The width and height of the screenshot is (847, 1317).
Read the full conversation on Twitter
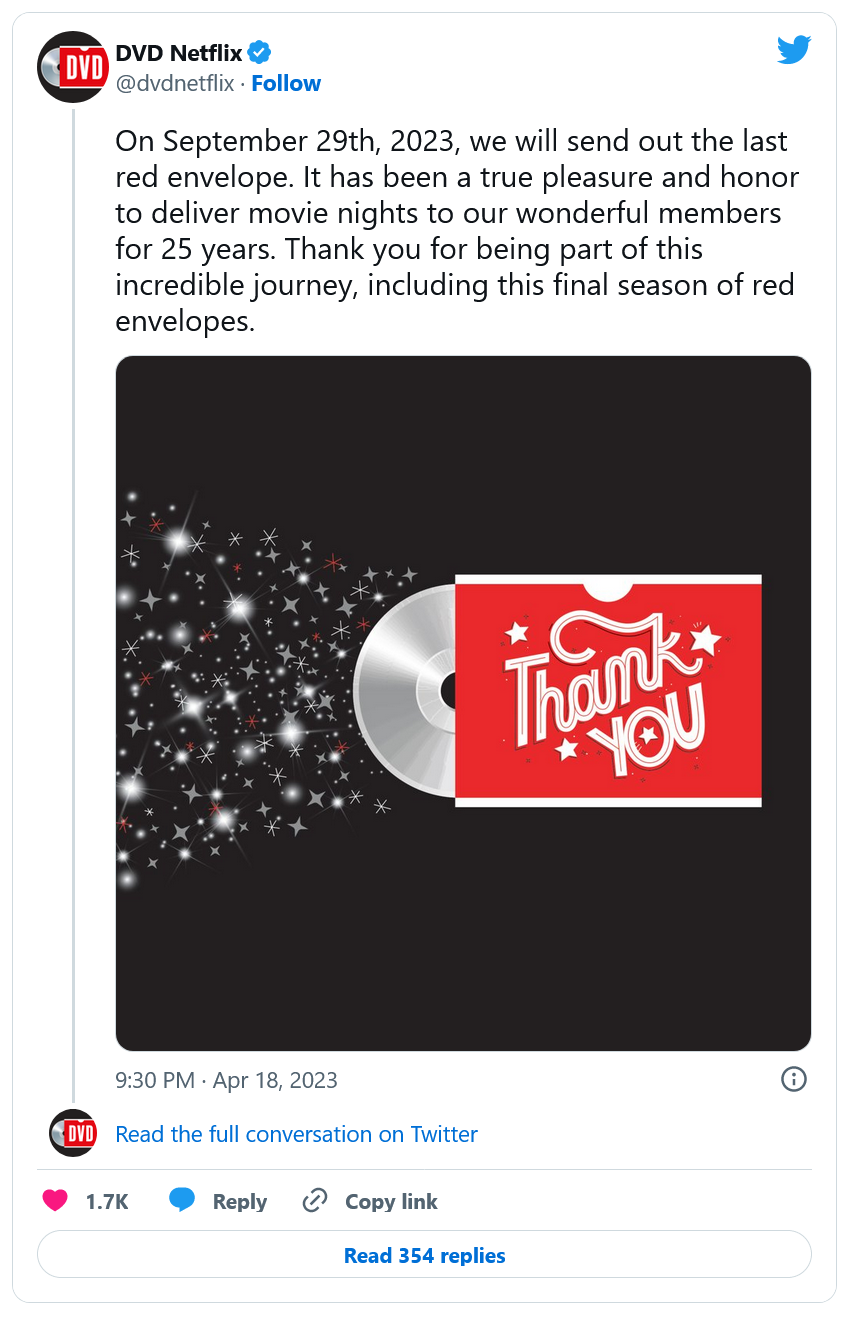(297, 1134)
